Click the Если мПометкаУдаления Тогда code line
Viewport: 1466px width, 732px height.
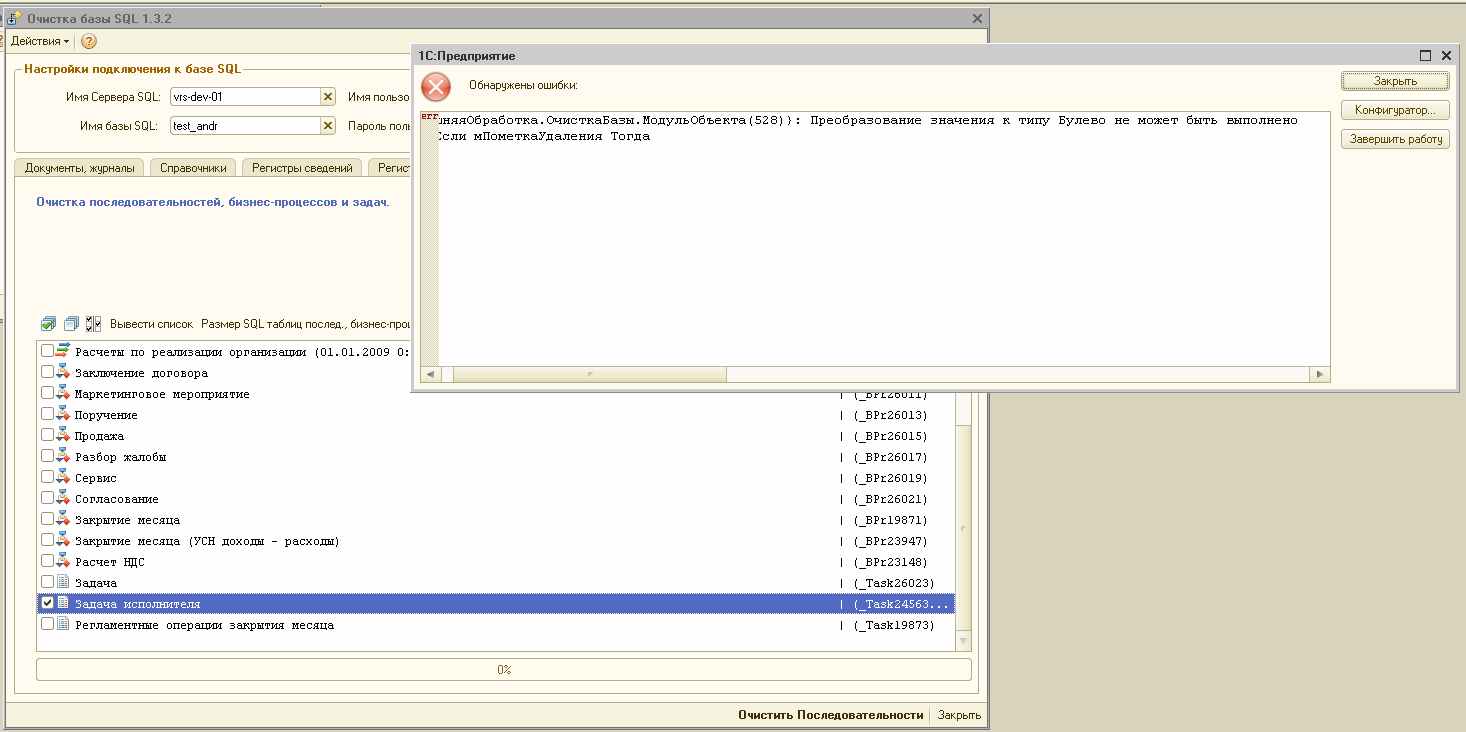(545, 136)
